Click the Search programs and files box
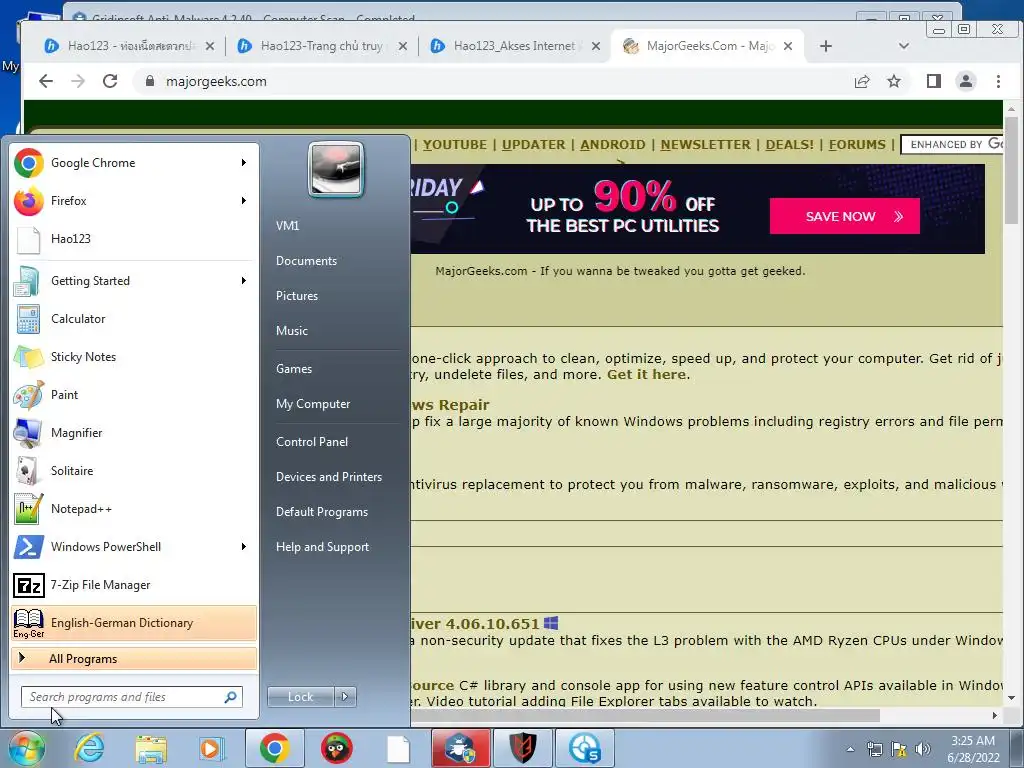This screenshot has height=768, width=1024. coord(132,697)
